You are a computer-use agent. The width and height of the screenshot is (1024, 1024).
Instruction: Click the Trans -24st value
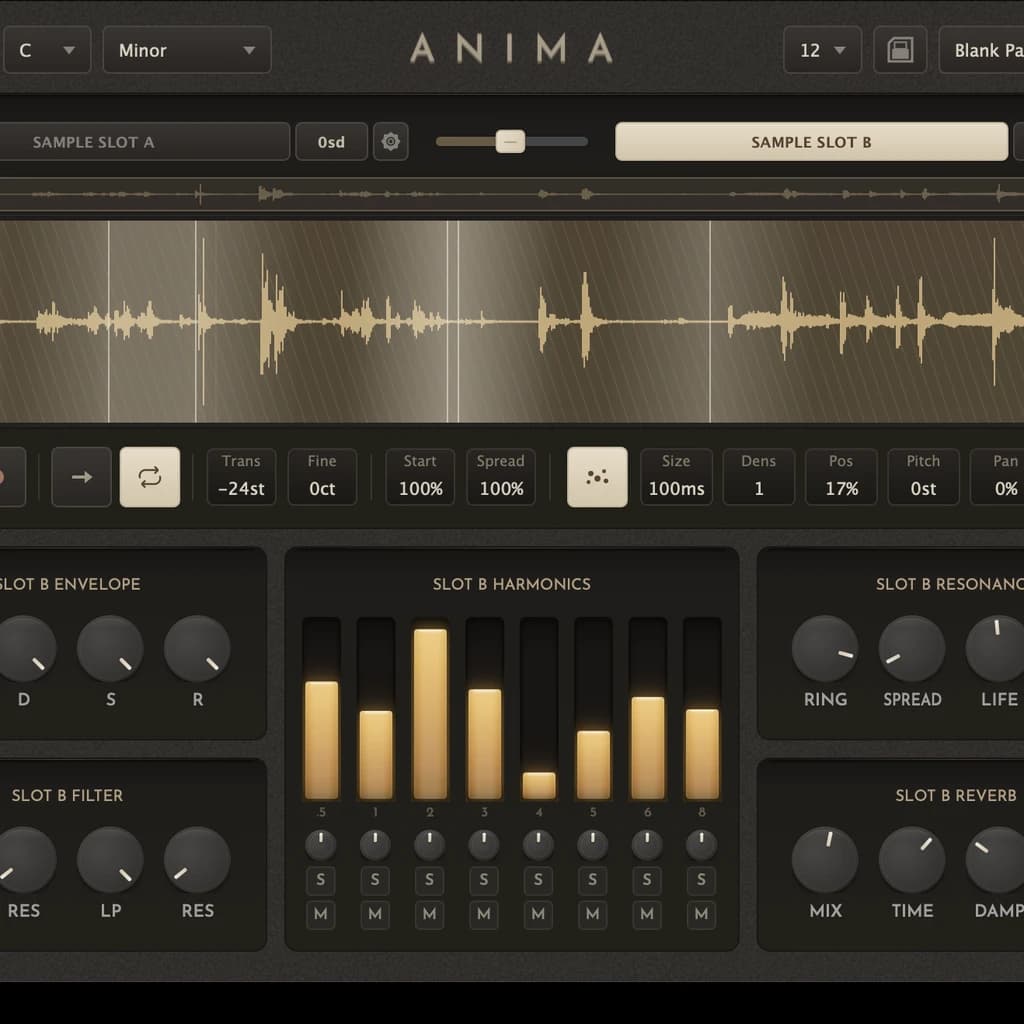pos(241,477)
